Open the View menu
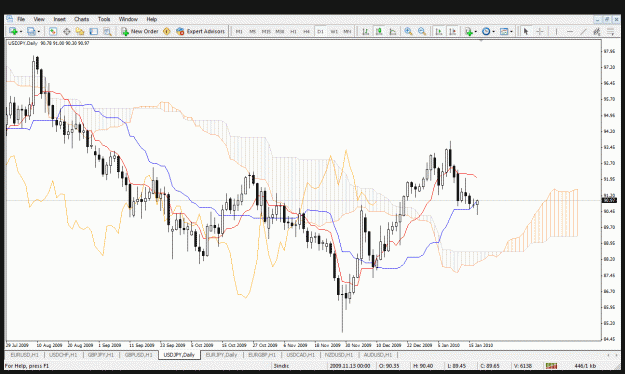Image resolution: width=625 pixels, height=374 pixels. pos(39,19)
